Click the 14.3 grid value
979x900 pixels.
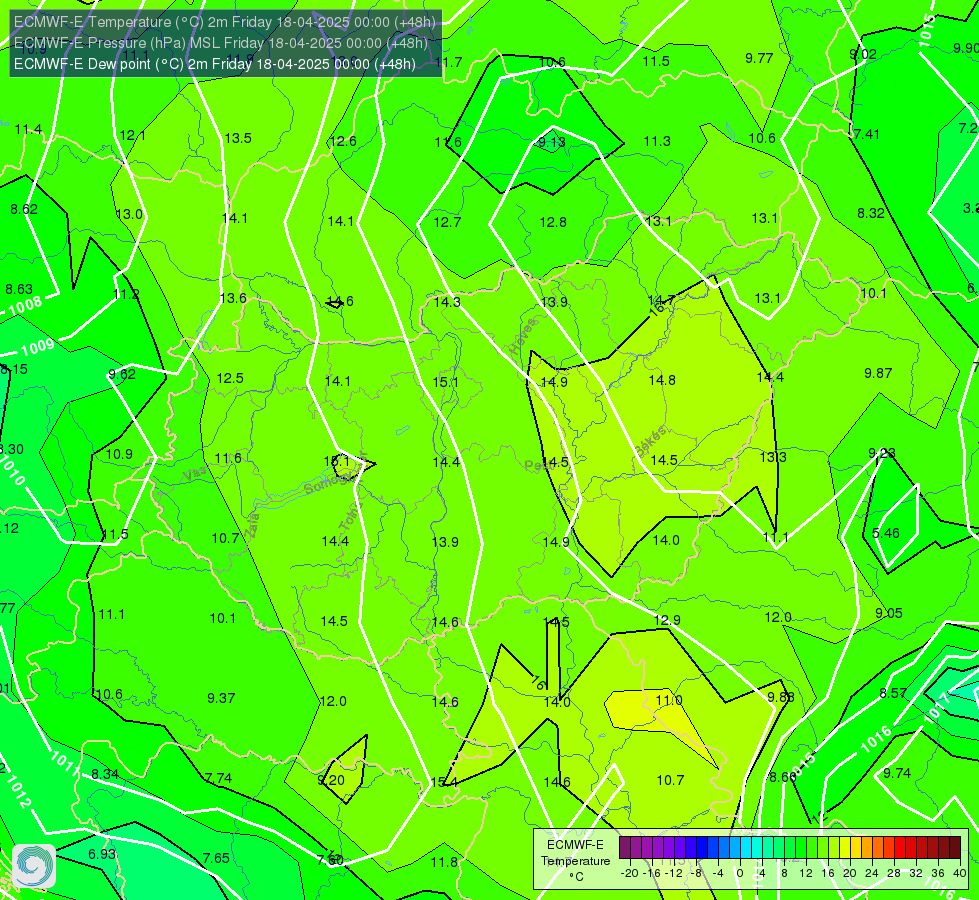[x=447, y=302]
